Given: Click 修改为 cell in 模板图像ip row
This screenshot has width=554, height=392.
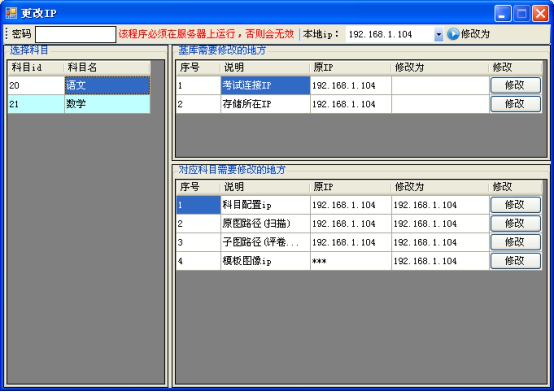Looking at the screenshot, I should coord(440,261).
